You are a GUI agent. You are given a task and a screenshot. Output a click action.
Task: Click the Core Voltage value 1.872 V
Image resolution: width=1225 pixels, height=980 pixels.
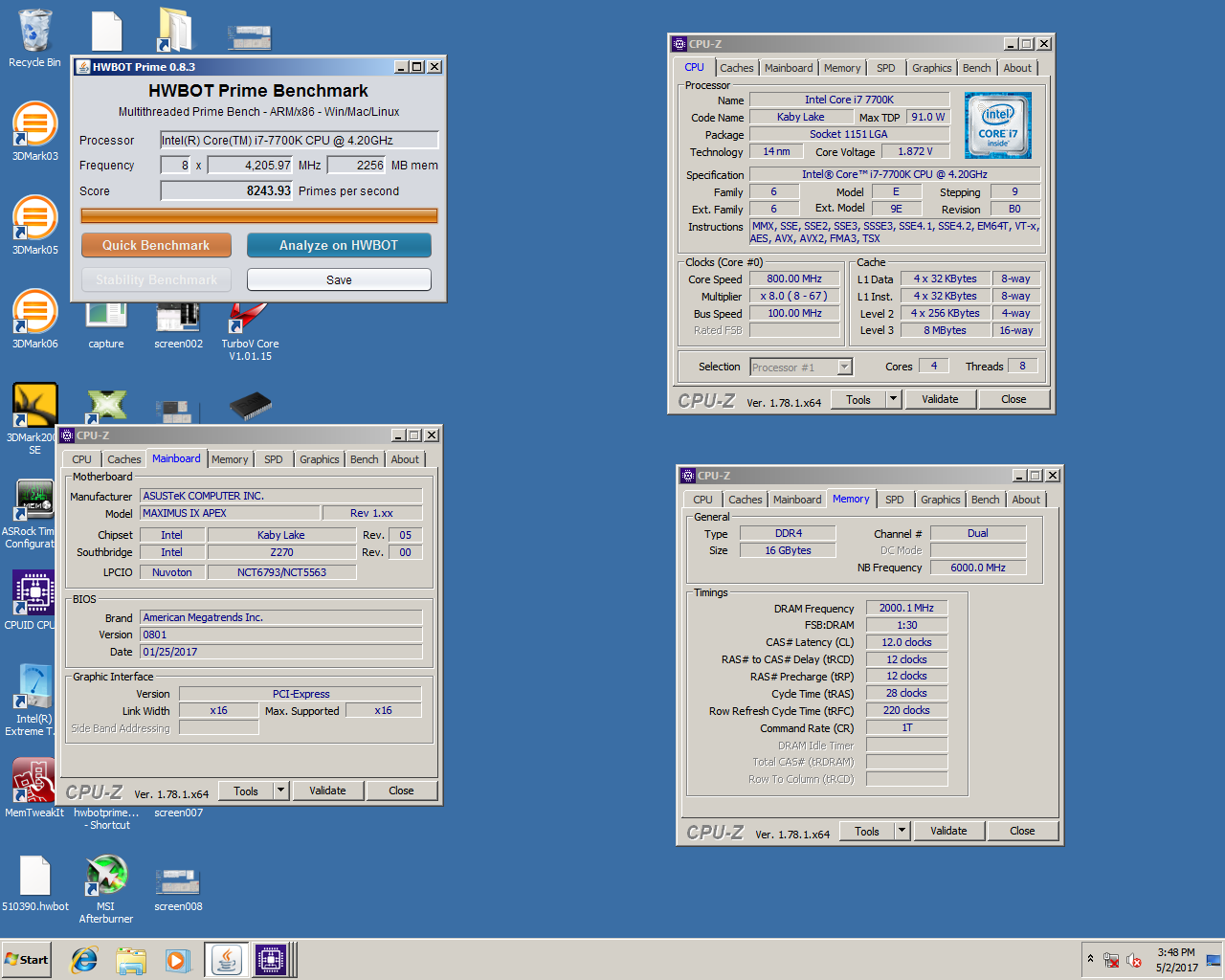[915, 151]
